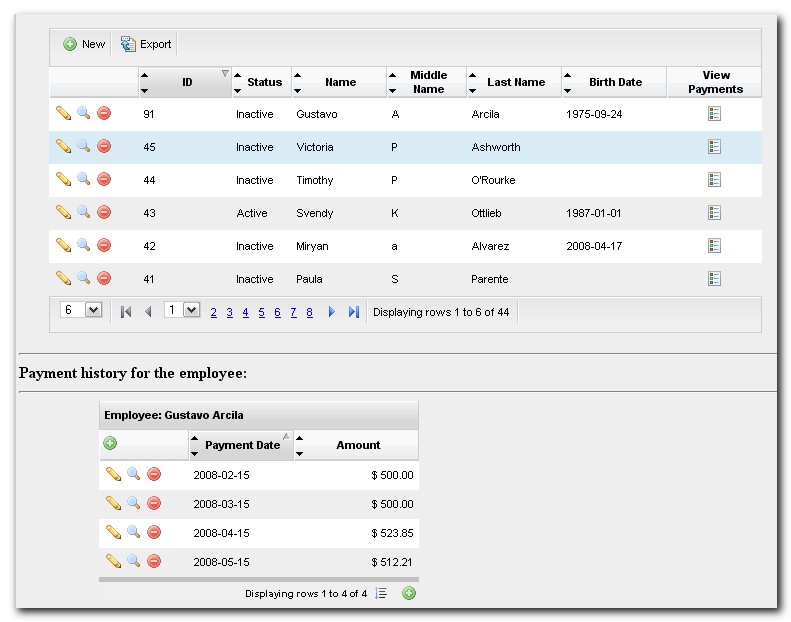
Task: Go to page 2 link
Action: (213, 312)
